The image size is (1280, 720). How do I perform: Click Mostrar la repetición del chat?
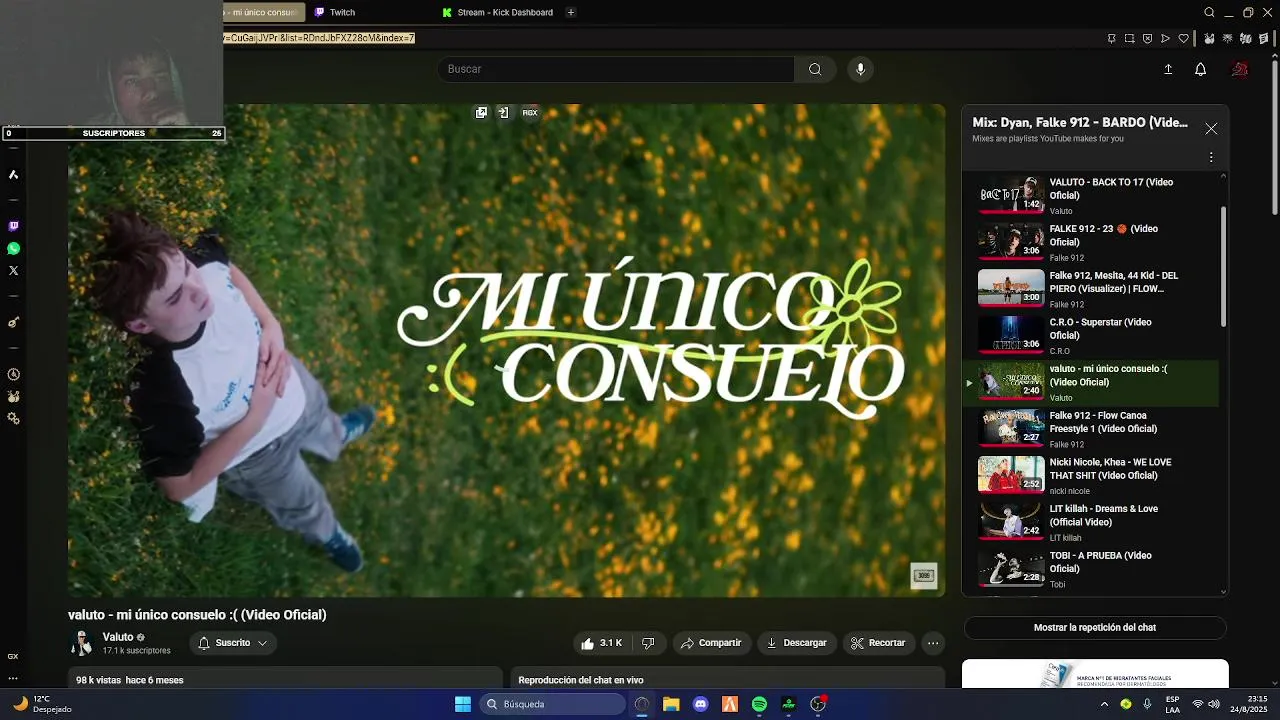coord(1095,628)
